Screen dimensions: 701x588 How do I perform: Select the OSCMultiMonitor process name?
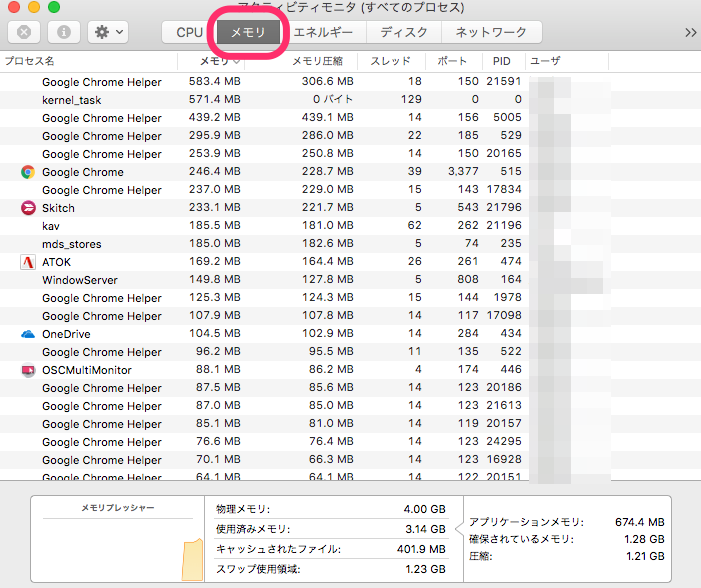tap(87, 370)
